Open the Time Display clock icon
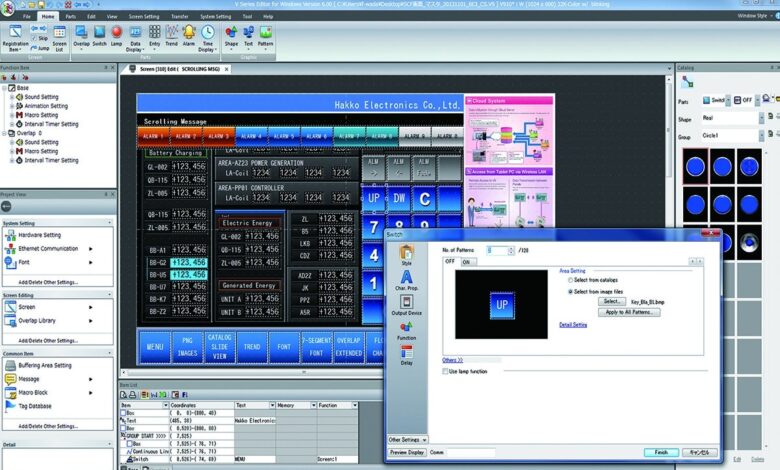This screenshot has height=470, width=780. click(207, 39)
